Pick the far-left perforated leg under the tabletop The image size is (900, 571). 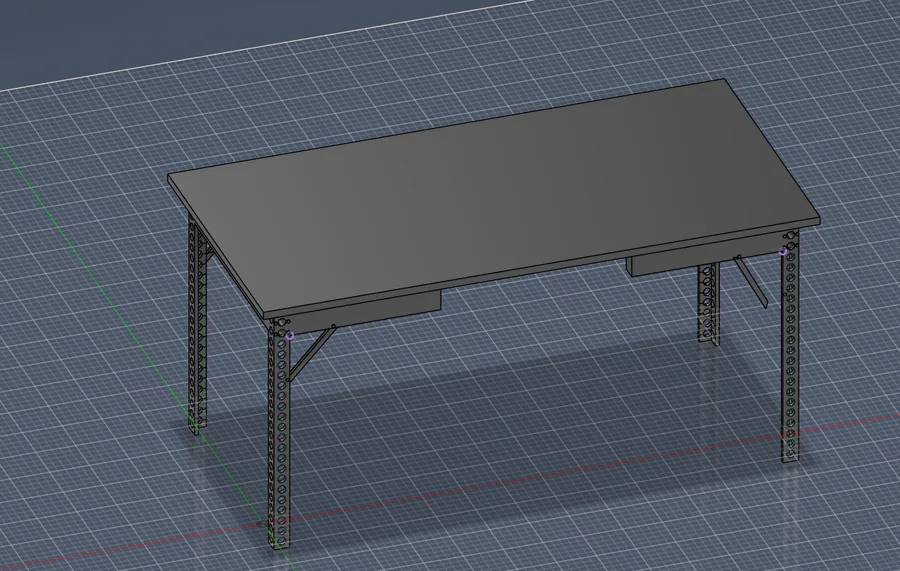[197, 324]
